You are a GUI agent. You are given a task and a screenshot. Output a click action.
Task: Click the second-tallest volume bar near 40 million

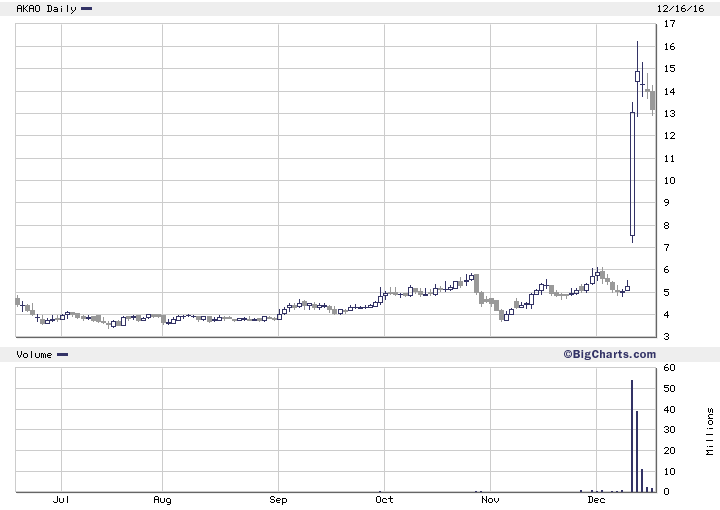click(637, 451)
